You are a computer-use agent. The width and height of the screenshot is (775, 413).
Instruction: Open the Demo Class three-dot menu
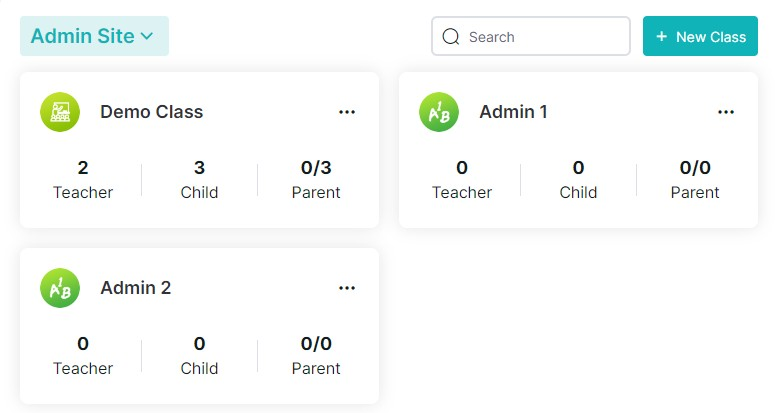(x=347, y=112)
